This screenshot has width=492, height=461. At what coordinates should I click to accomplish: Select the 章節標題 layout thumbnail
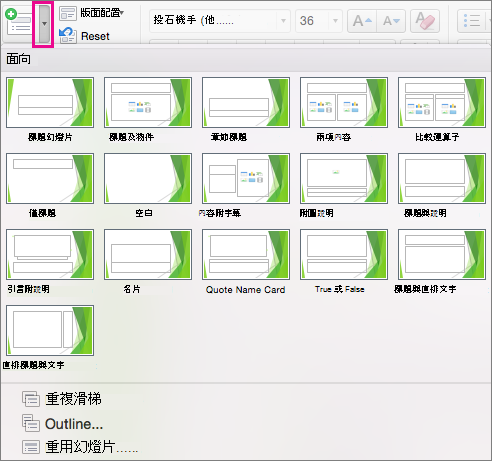(246, 103)
